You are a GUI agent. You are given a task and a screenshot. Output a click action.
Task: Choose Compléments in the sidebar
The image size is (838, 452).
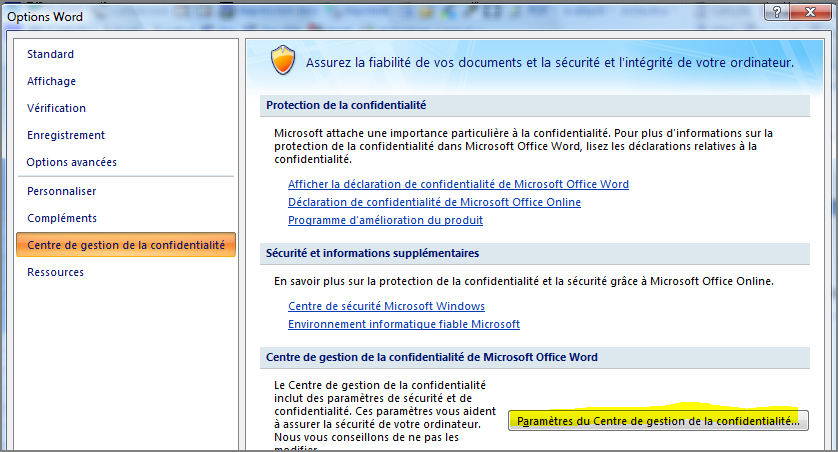(63, 219)
